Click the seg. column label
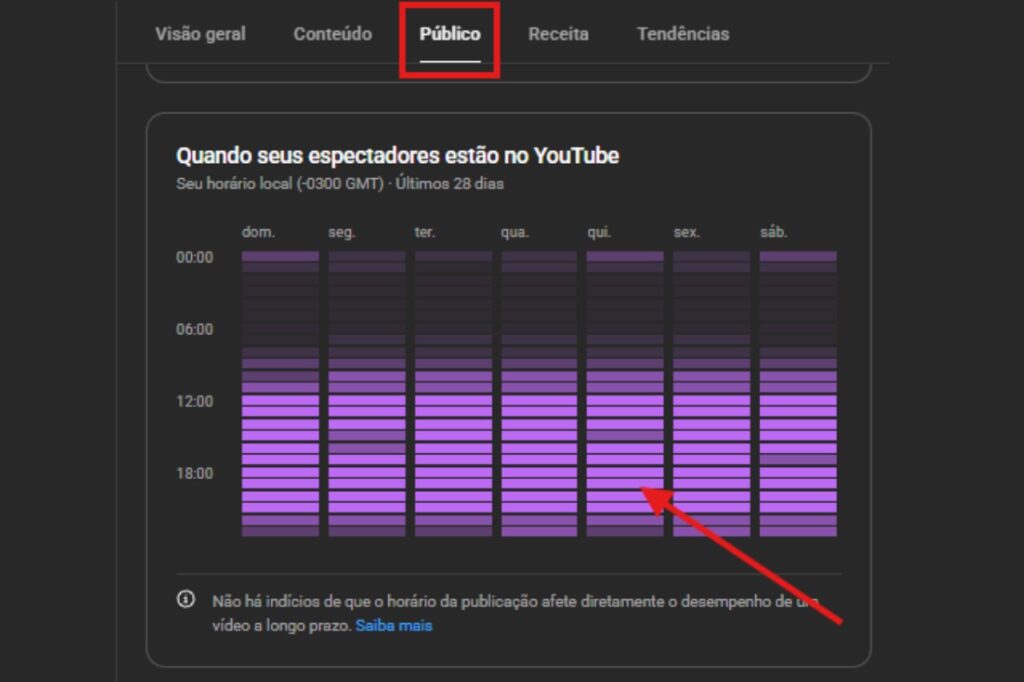This screenshot has height=682, width=1024. coord(342,233)
